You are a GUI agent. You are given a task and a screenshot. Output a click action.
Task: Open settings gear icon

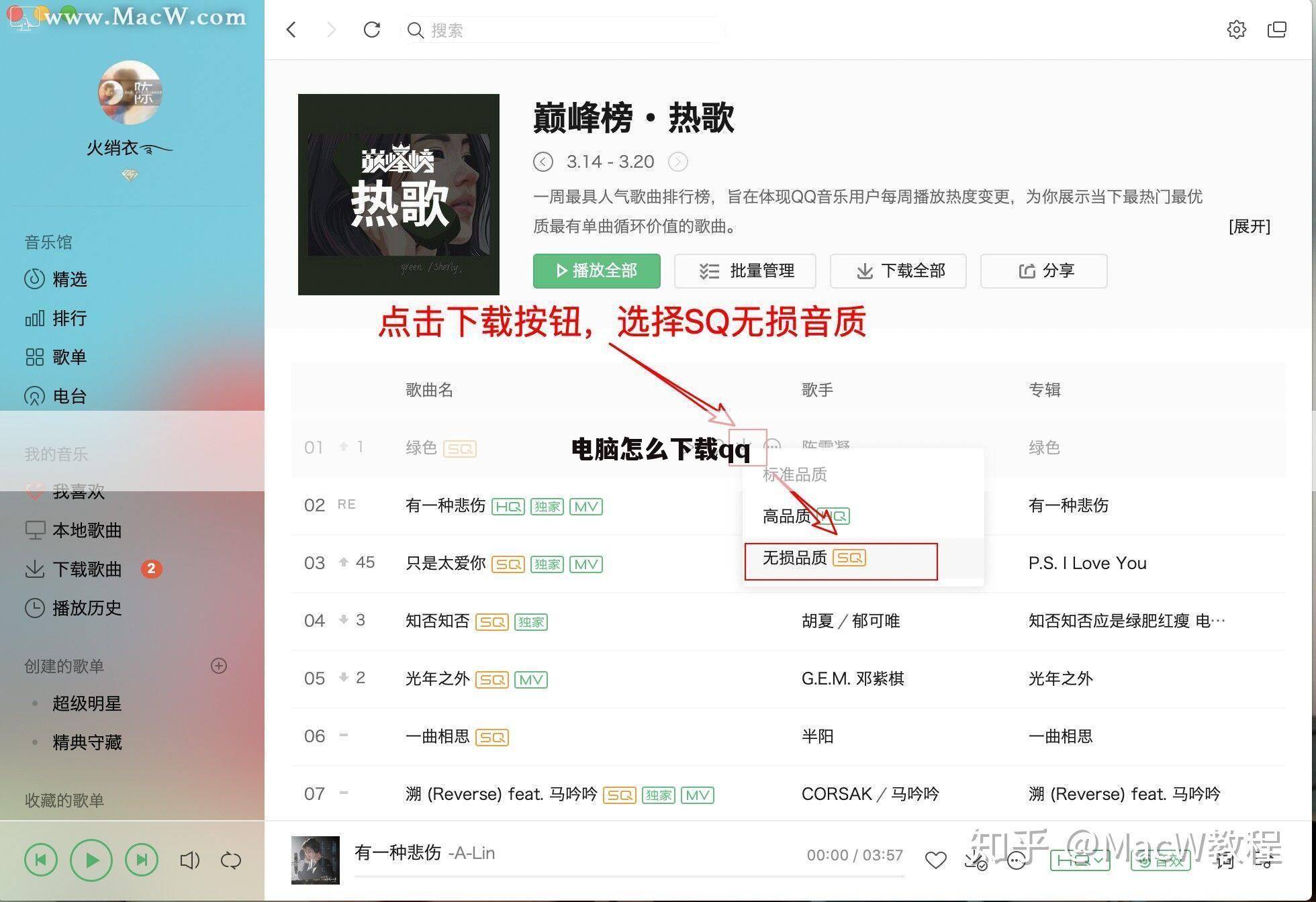(1236, 30)
